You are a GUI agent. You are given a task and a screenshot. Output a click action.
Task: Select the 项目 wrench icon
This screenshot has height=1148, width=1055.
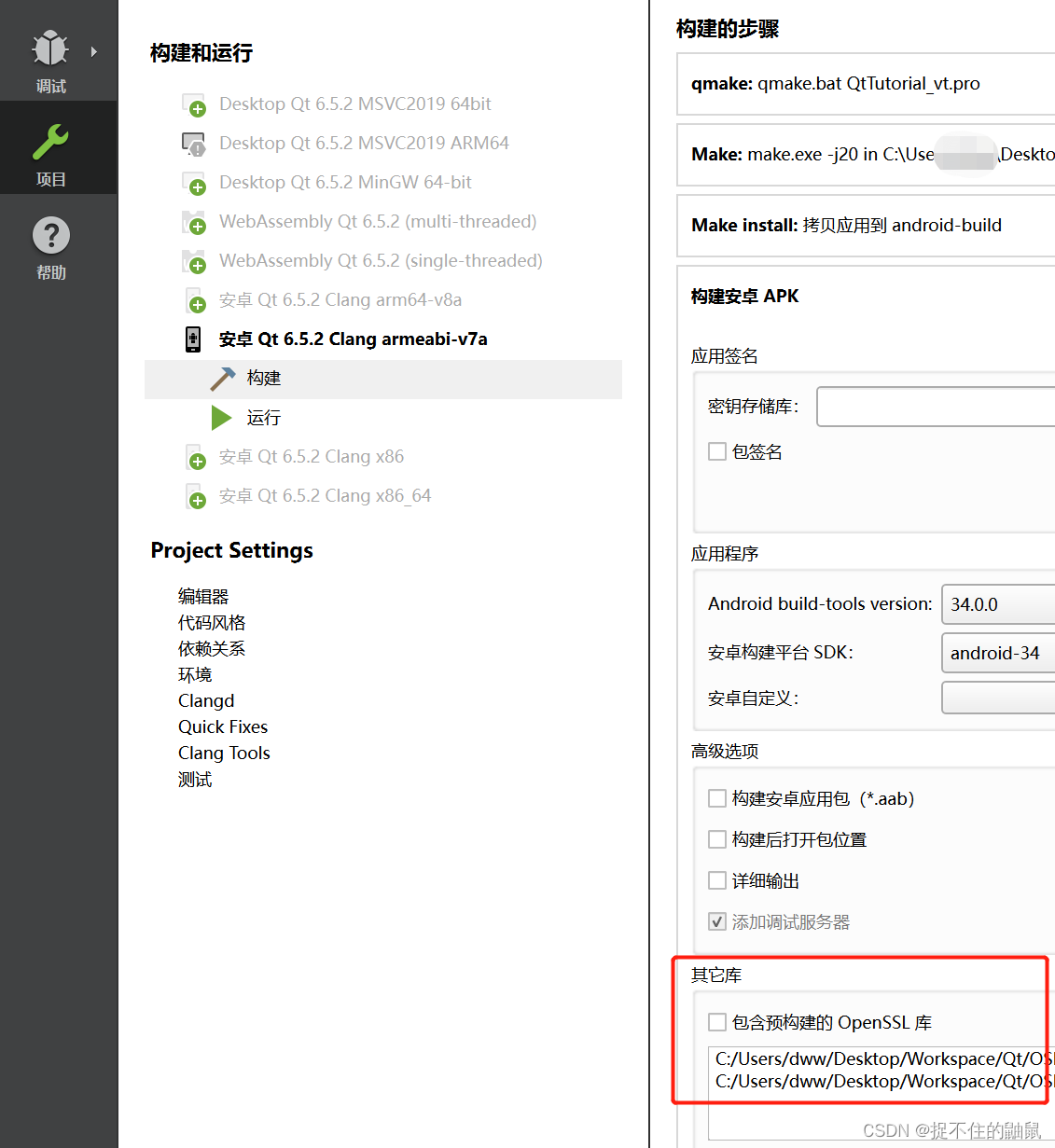pyautogui.click(x=50, y=142)
